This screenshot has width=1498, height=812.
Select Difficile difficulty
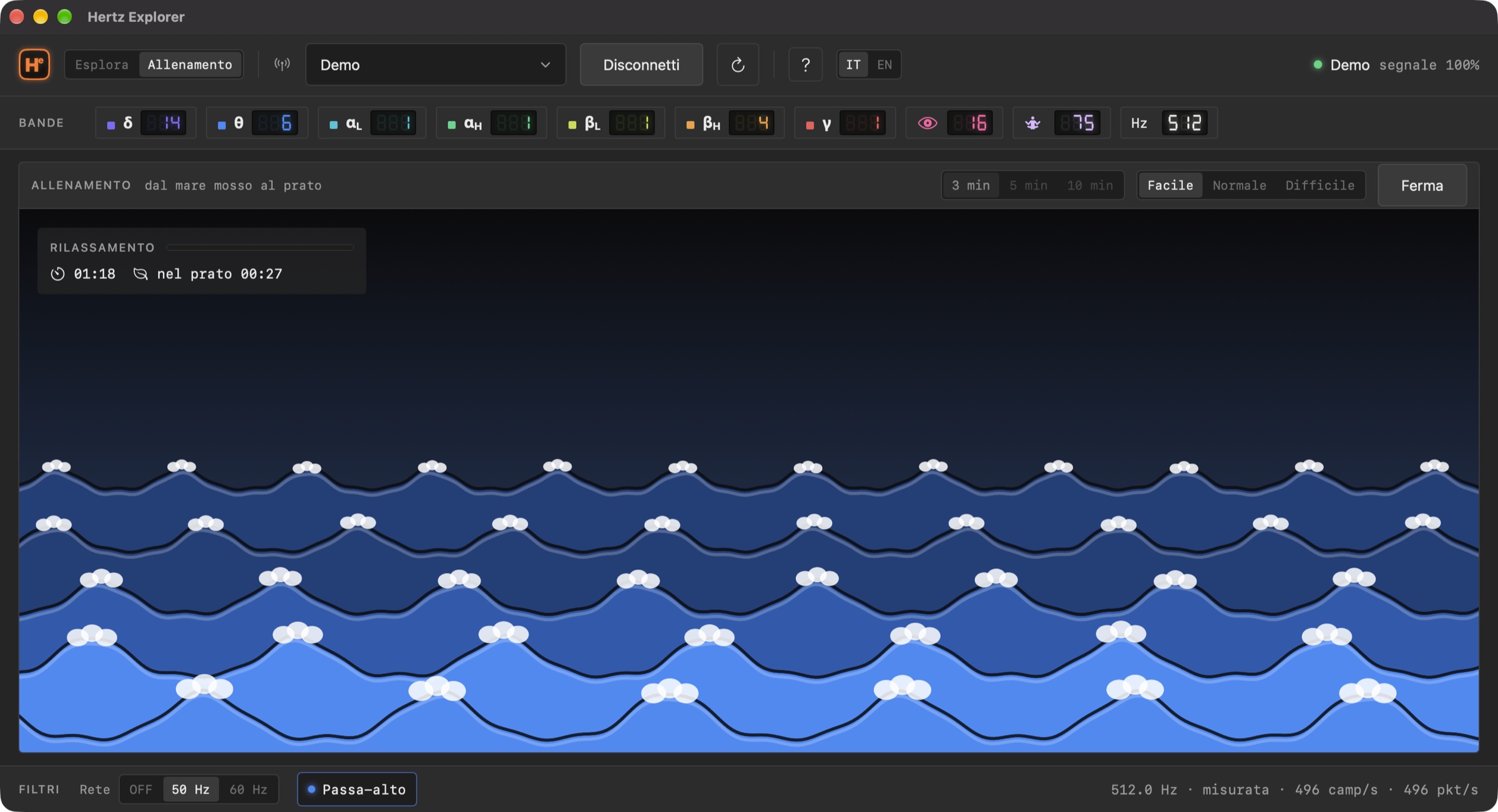click(1319, 185)
